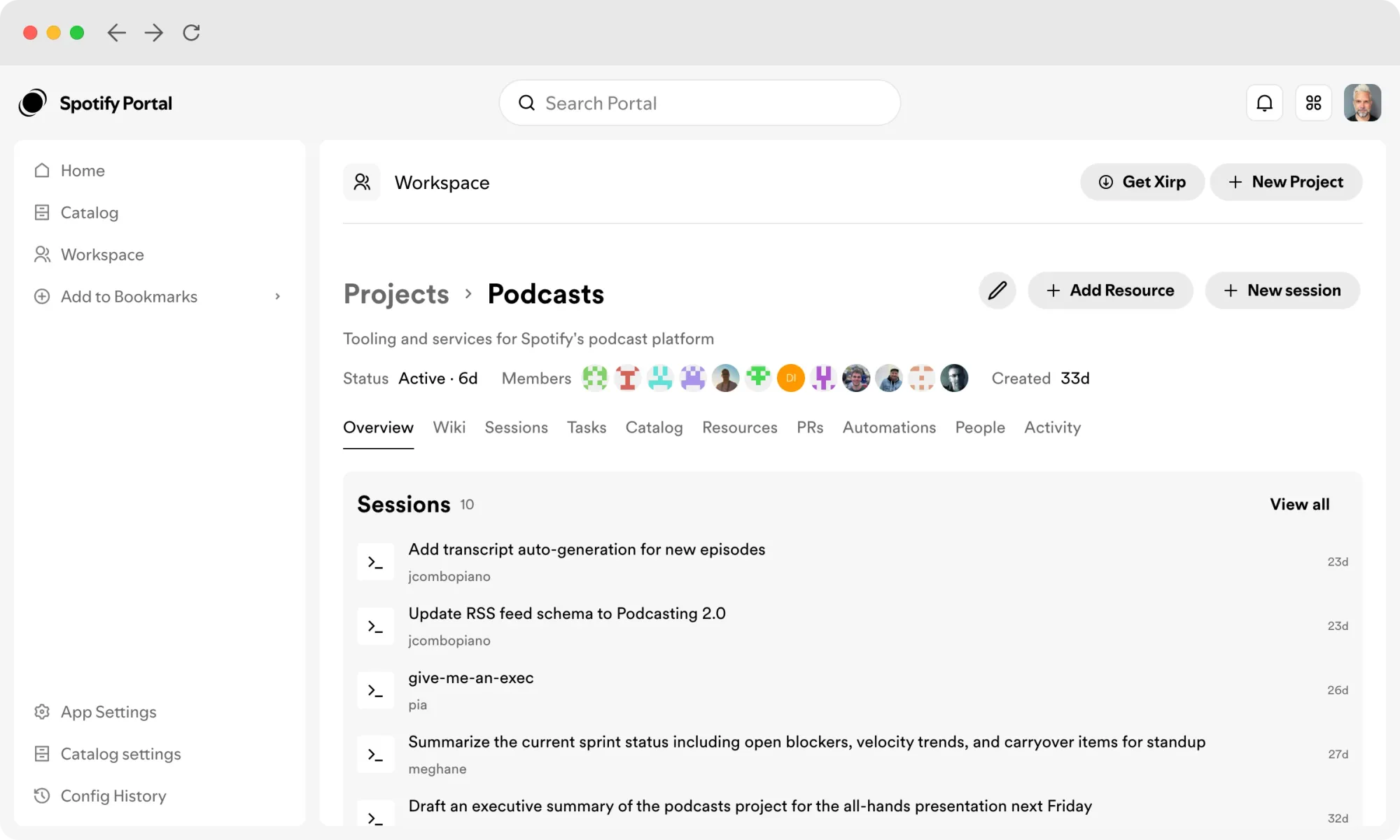Switch to the Sessions tab
Screen dimensions: 1400x840
516,427
